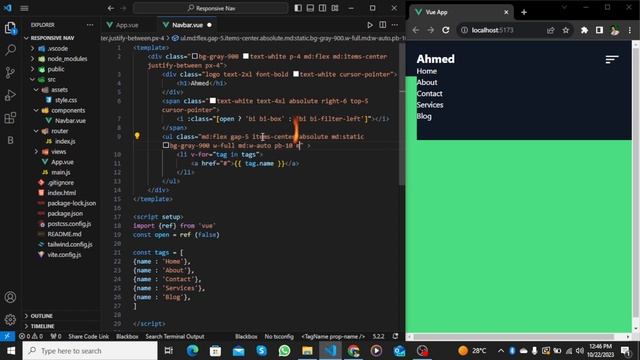Open Chrome three-dot menu
This screenshot has height=360, width=640.
pyautogui.click(x=630, y=30)
